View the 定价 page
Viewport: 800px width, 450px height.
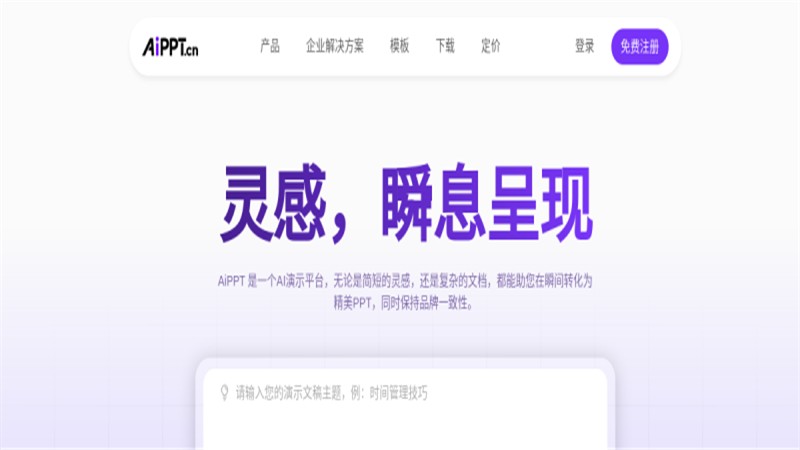491,46
